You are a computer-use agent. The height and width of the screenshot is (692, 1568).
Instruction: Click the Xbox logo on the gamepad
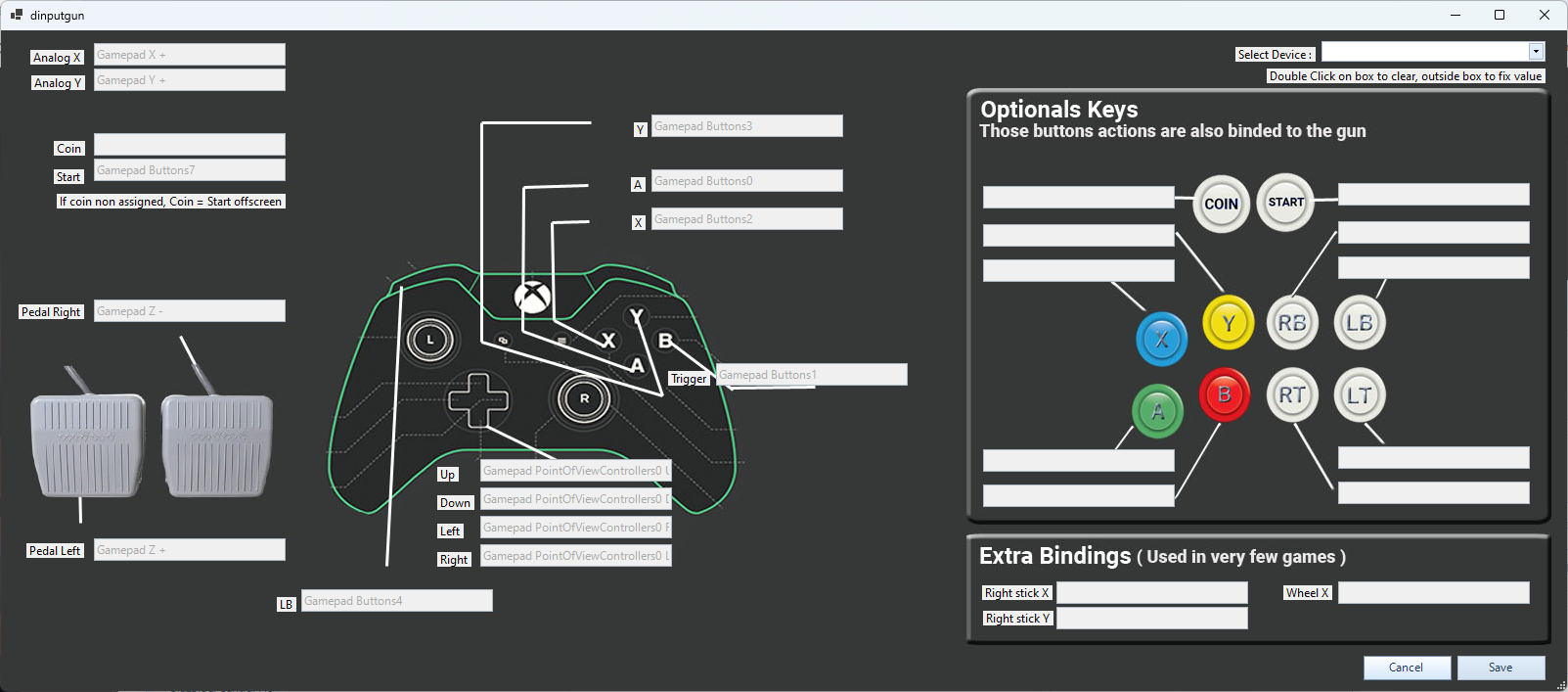pos(532,297)
